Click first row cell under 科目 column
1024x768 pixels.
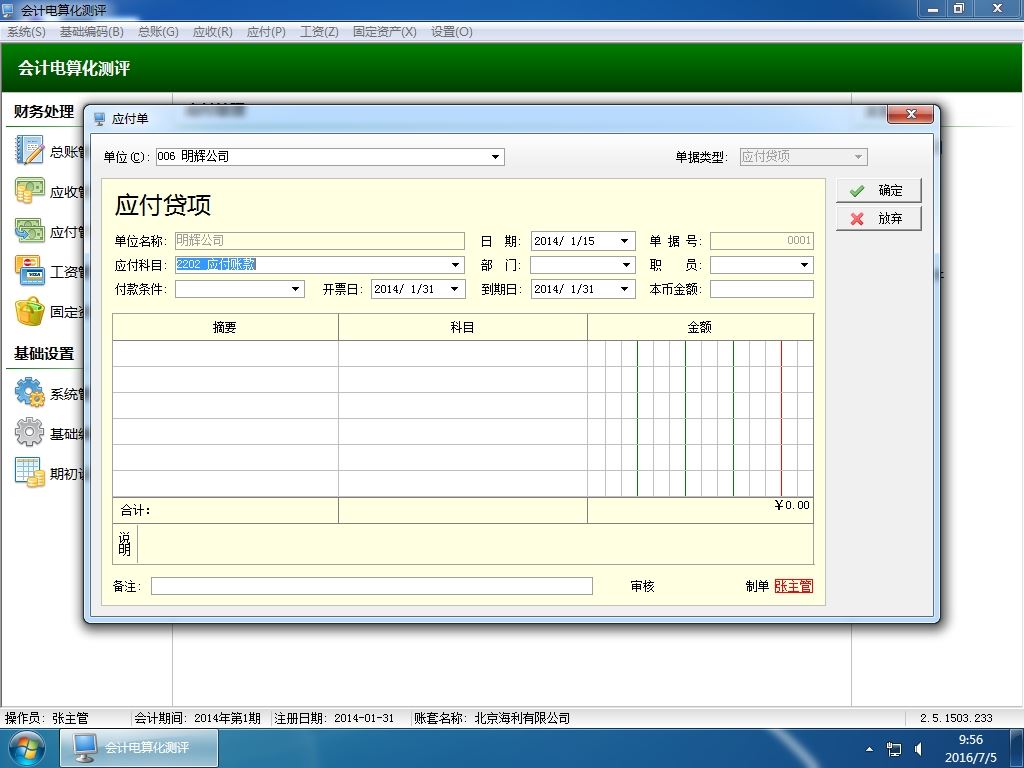point(463,353)
